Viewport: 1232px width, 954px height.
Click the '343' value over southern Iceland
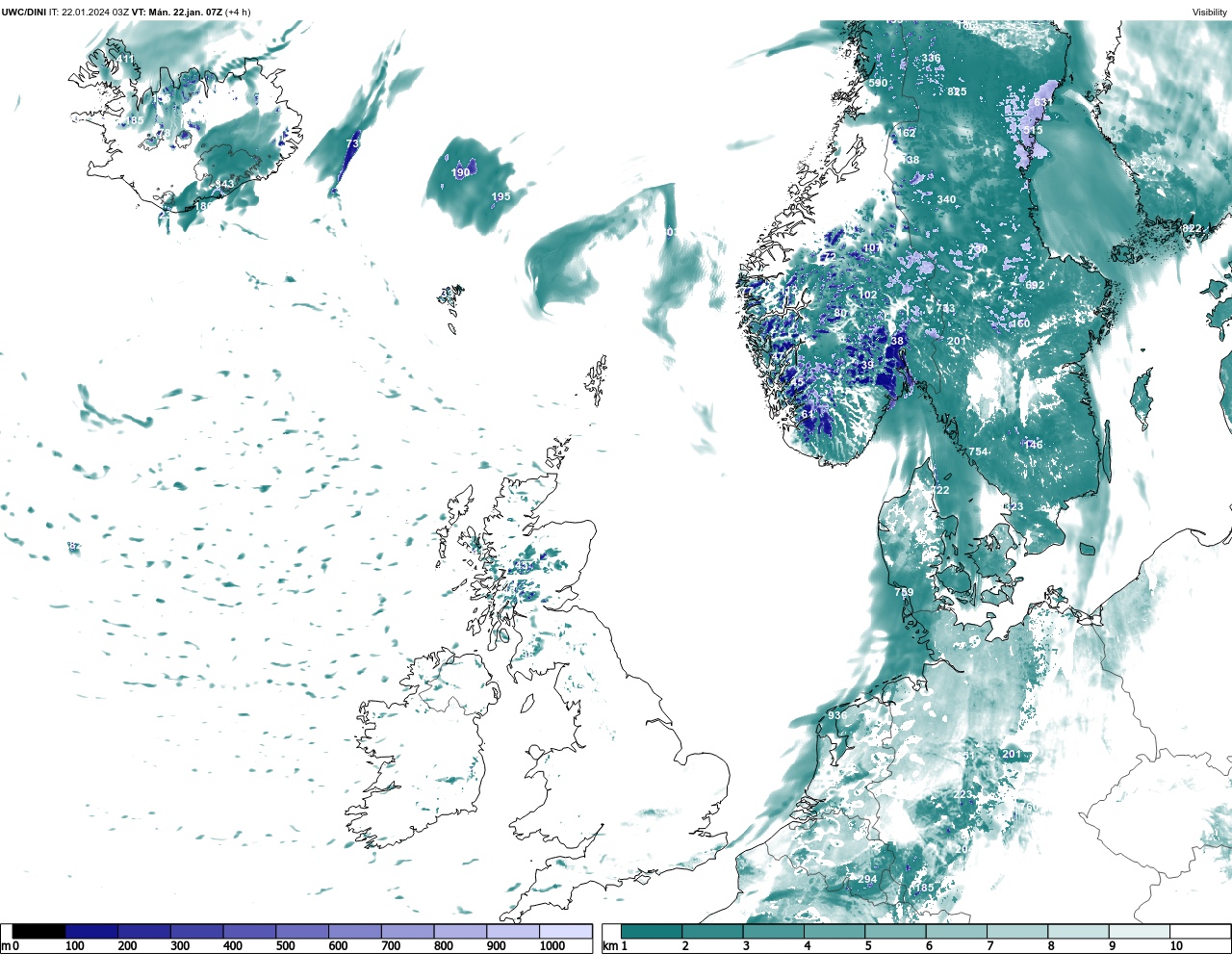click(224, 184)
